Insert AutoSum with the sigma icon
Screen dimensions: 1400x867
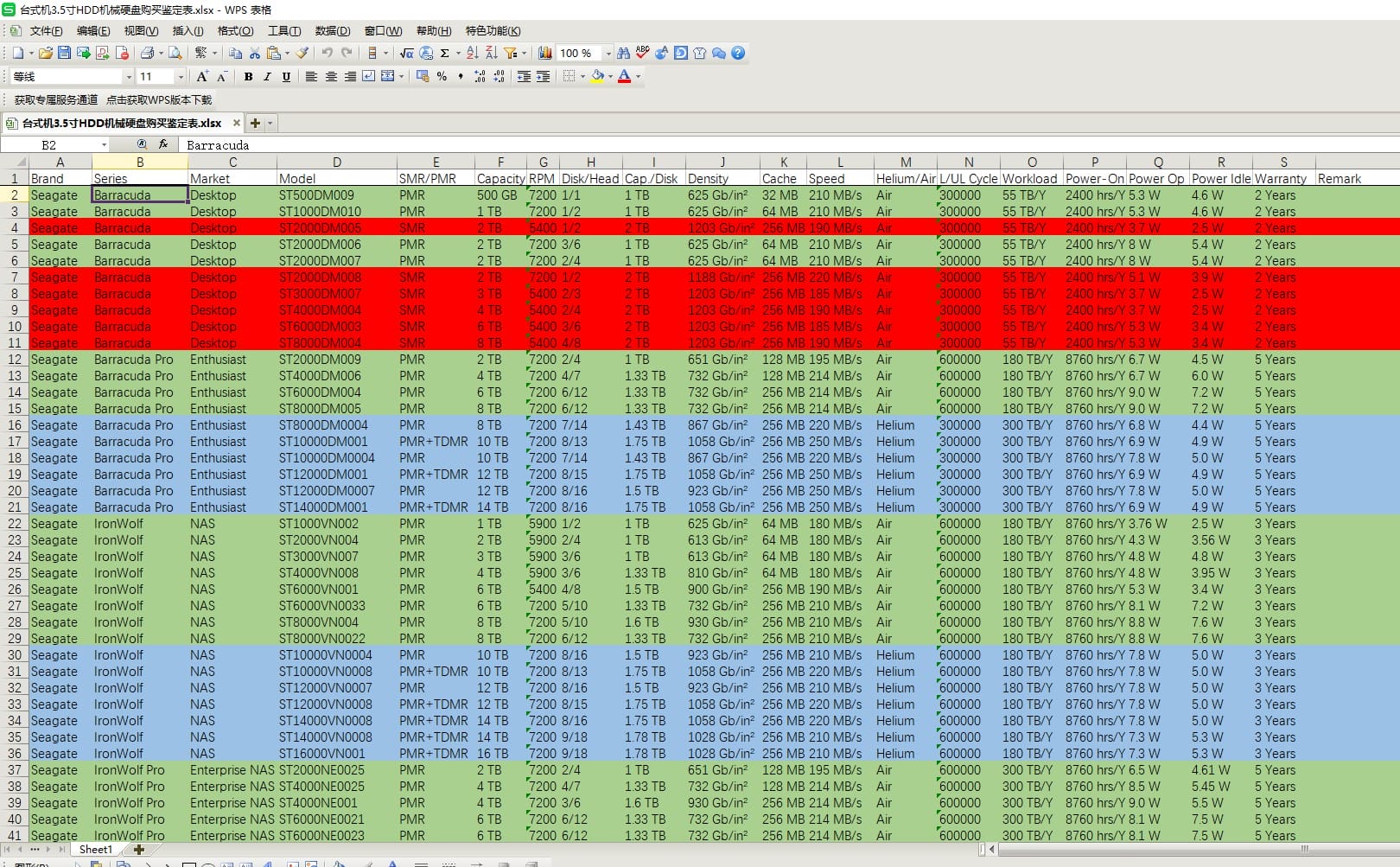point(444,53)
